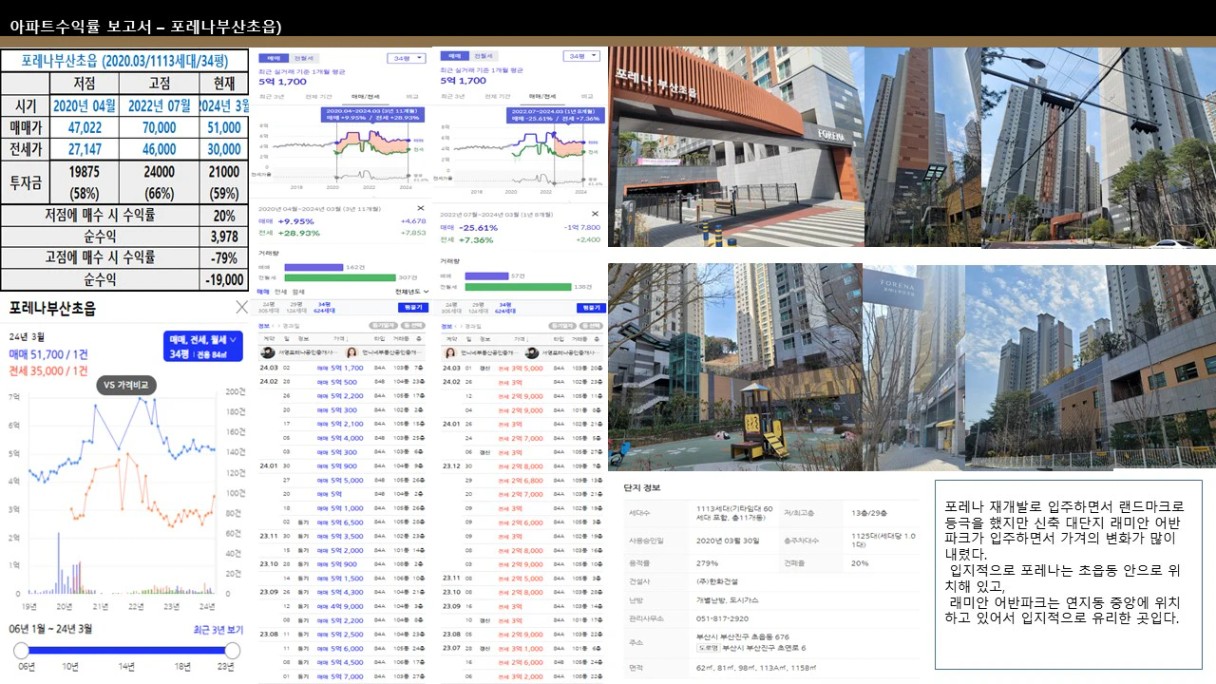1216x684 pixels.
Task: Select 매매 tab atop the right panel
Action: 455,57
